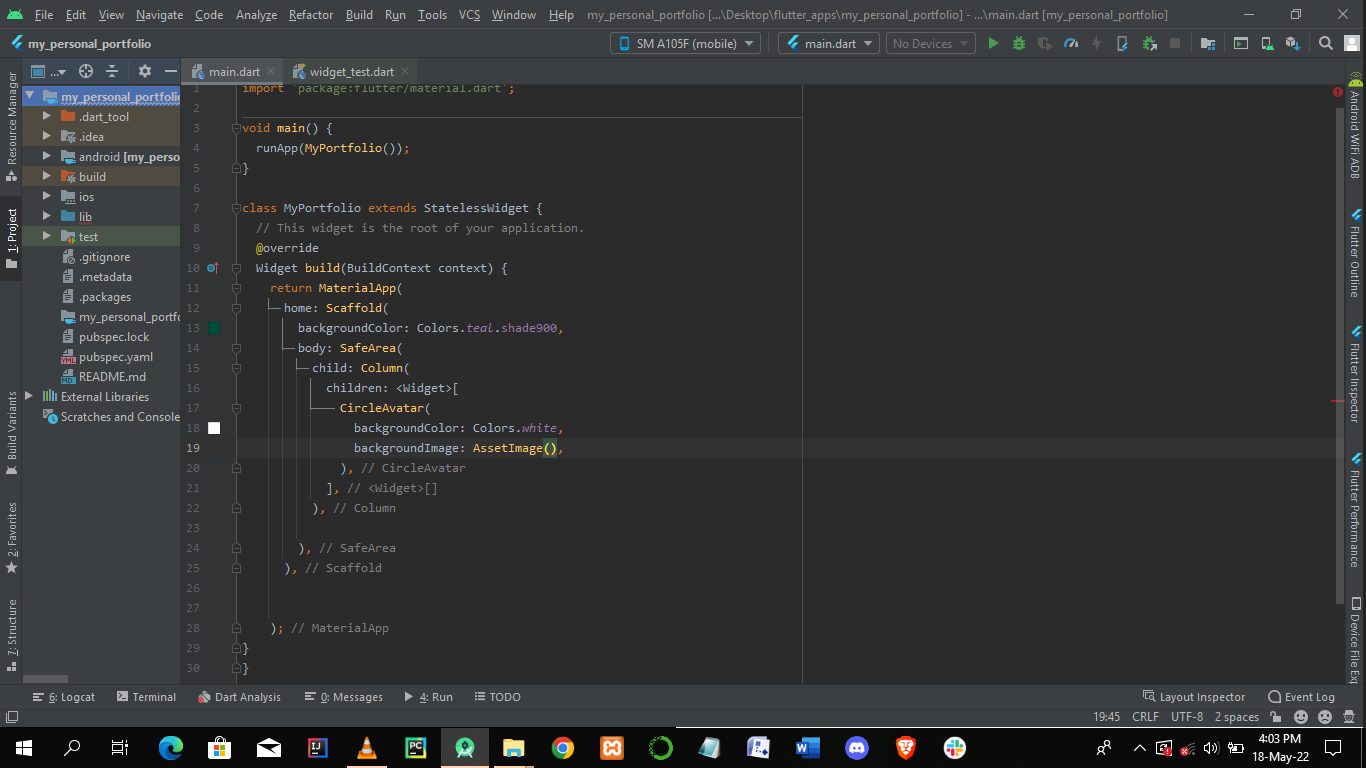The height and width of the screenshot is (768, 1366).
Task: Click the UTF-8 encoding in status bar
Action: 1187,717
